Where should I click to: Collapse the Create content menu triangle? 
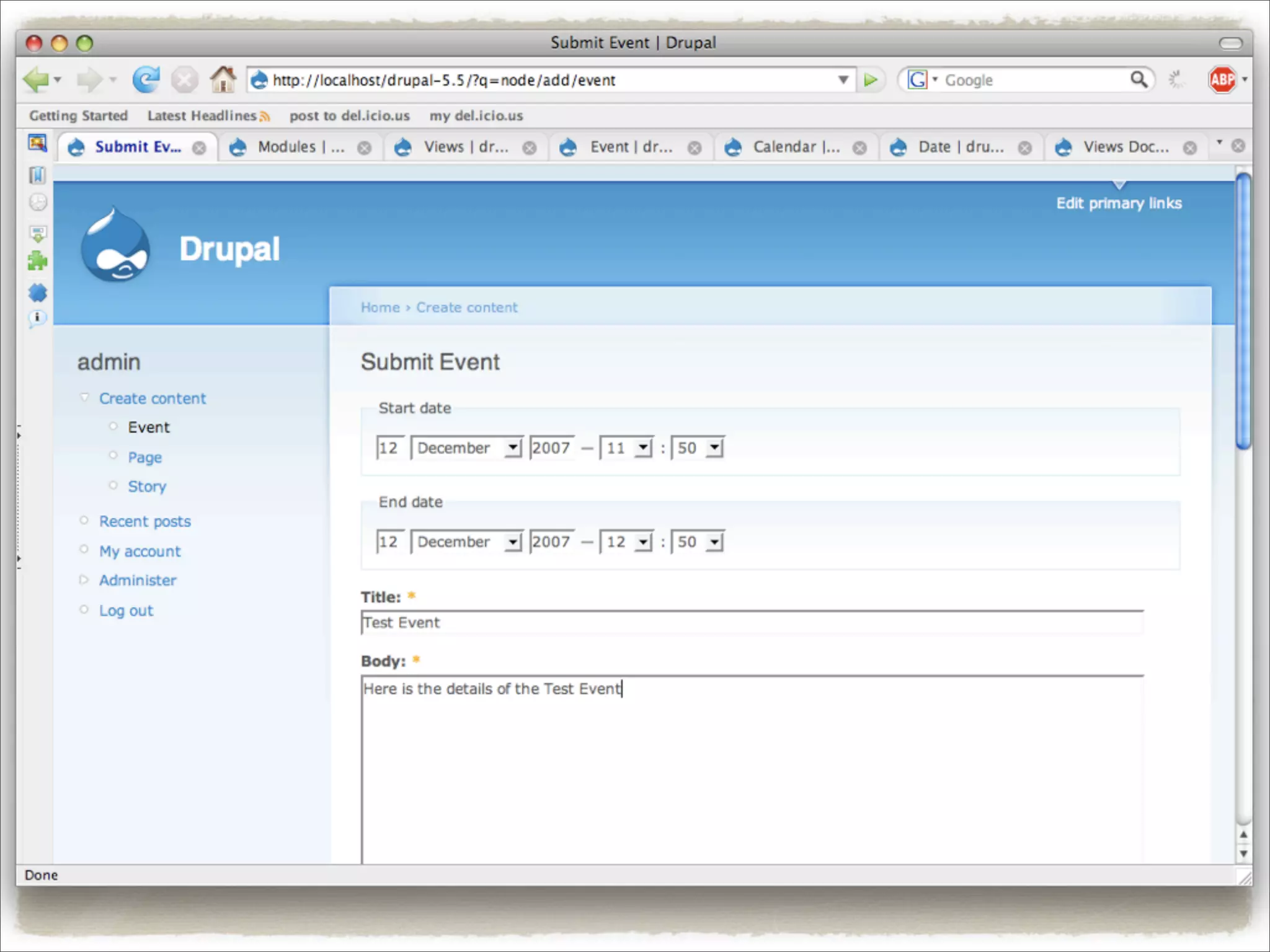point(84,397)
